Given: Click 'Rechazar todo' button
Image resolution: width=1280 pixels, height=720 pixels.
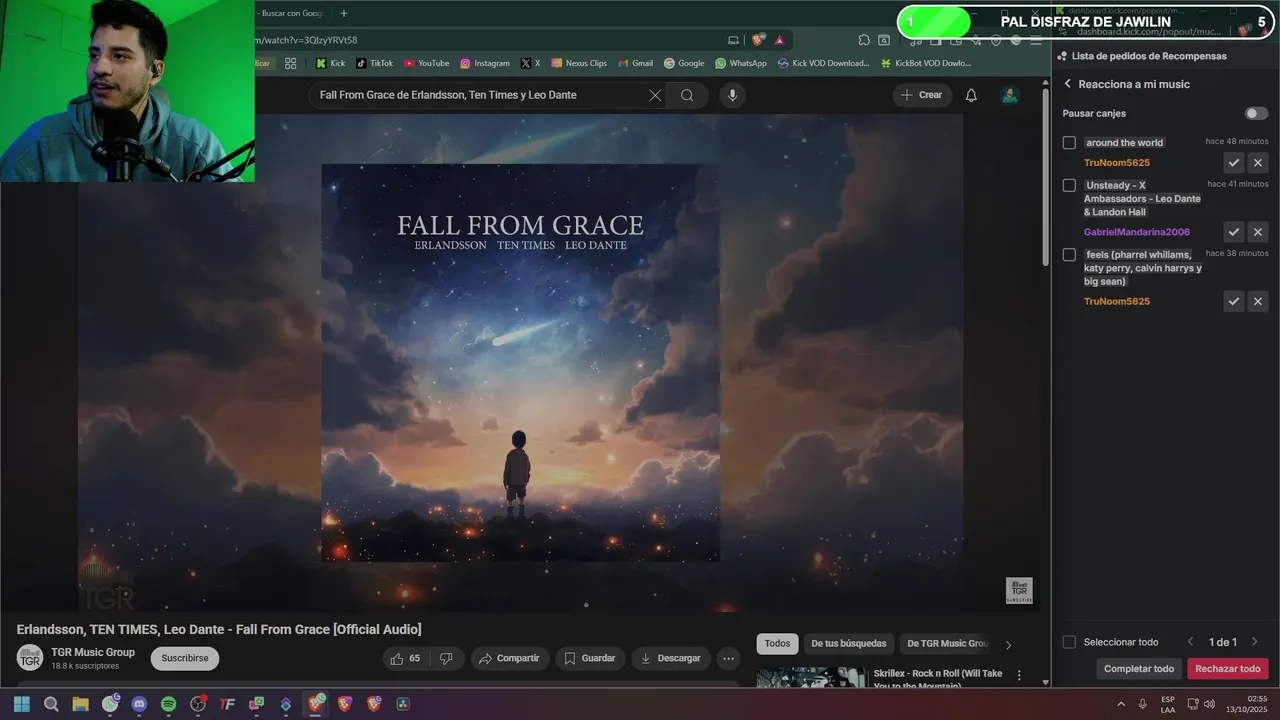Looking at the screenshot, I should [x=1228, y=669].
